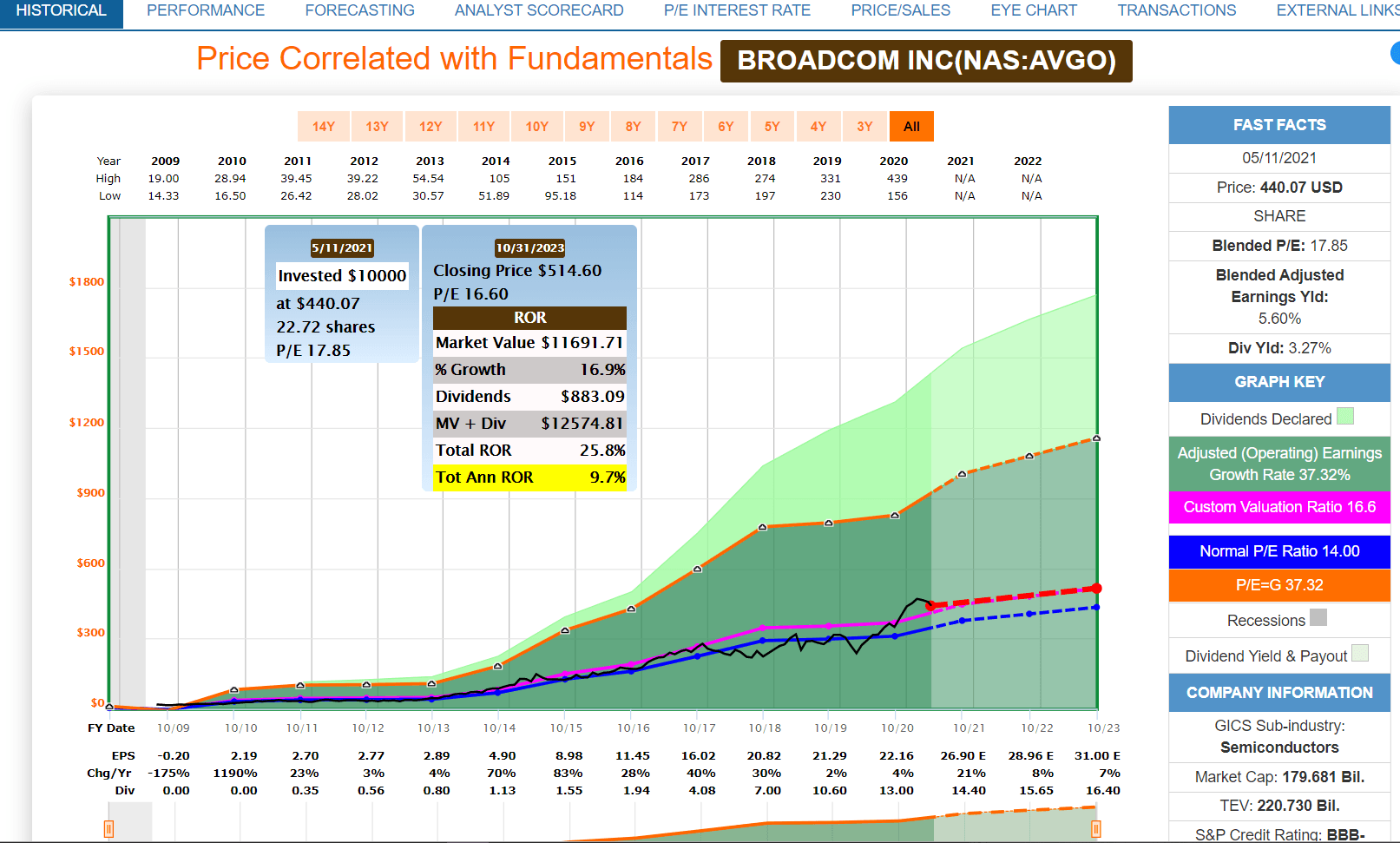Switch to the PERFORMANCE tab
Screen dimensions: 1400x843
pos(206,11)
